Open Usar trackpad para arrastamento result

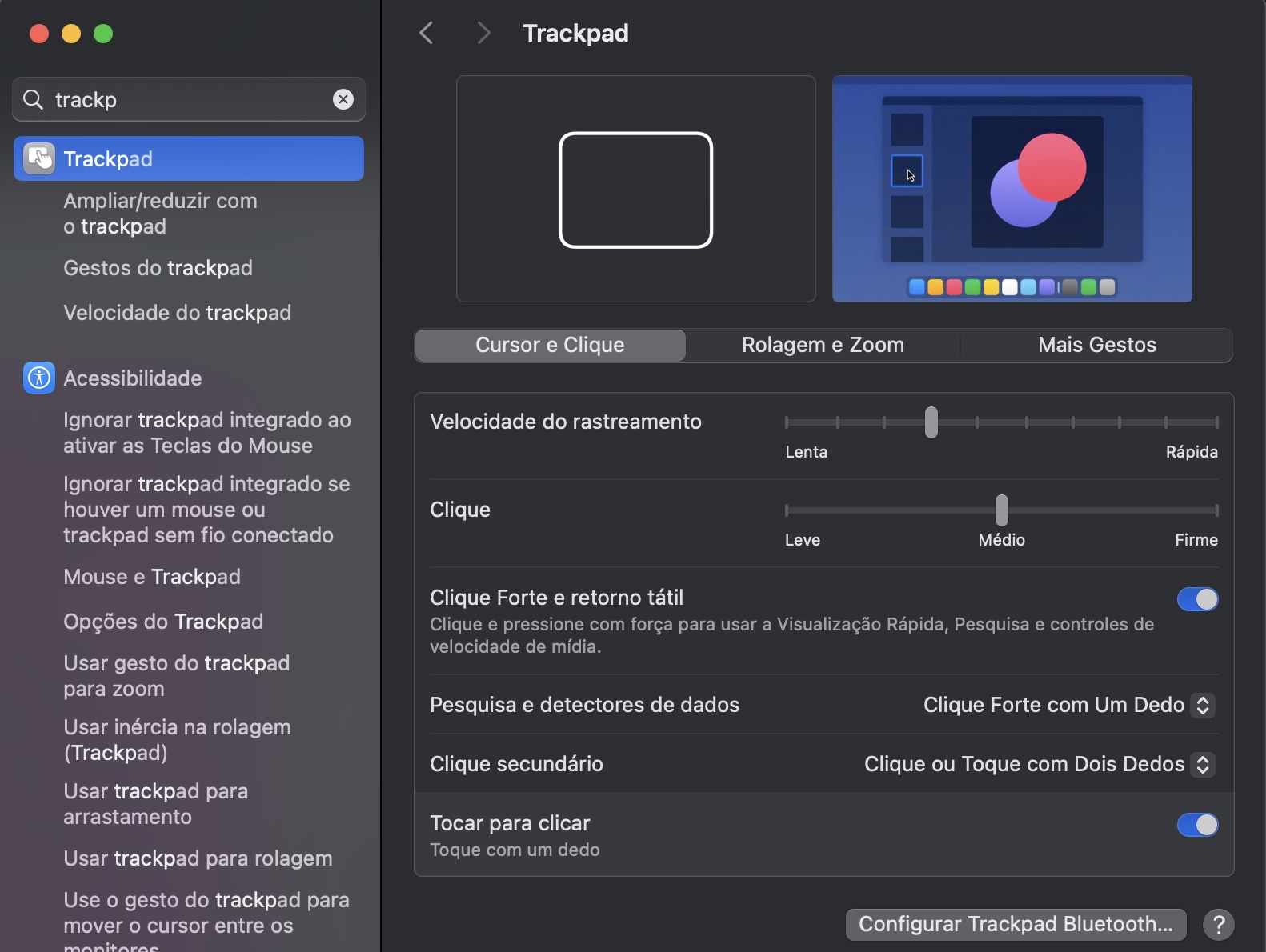point(155,804)
